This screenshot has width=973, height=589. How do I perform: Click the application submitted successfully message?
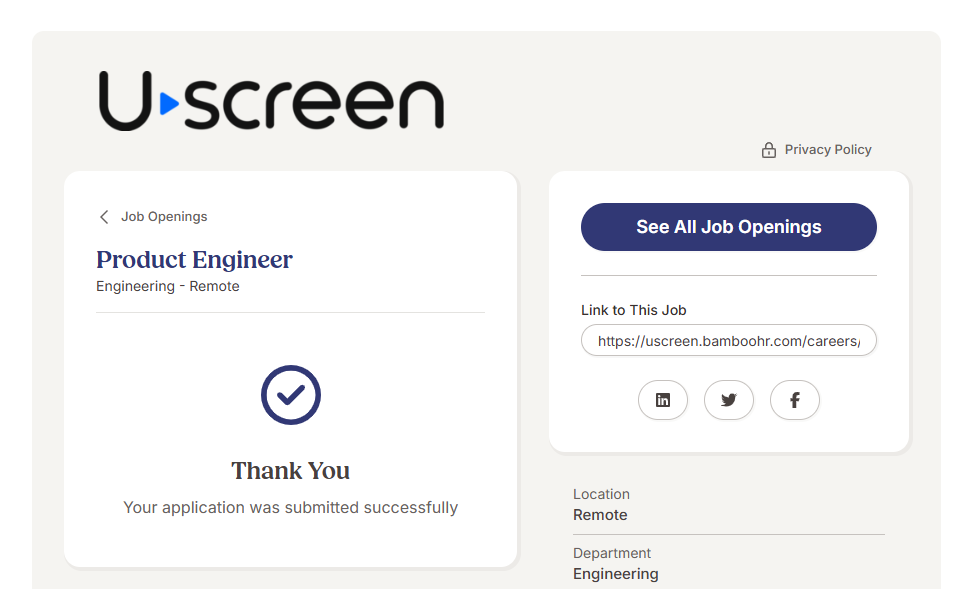(x=291, y=508)
